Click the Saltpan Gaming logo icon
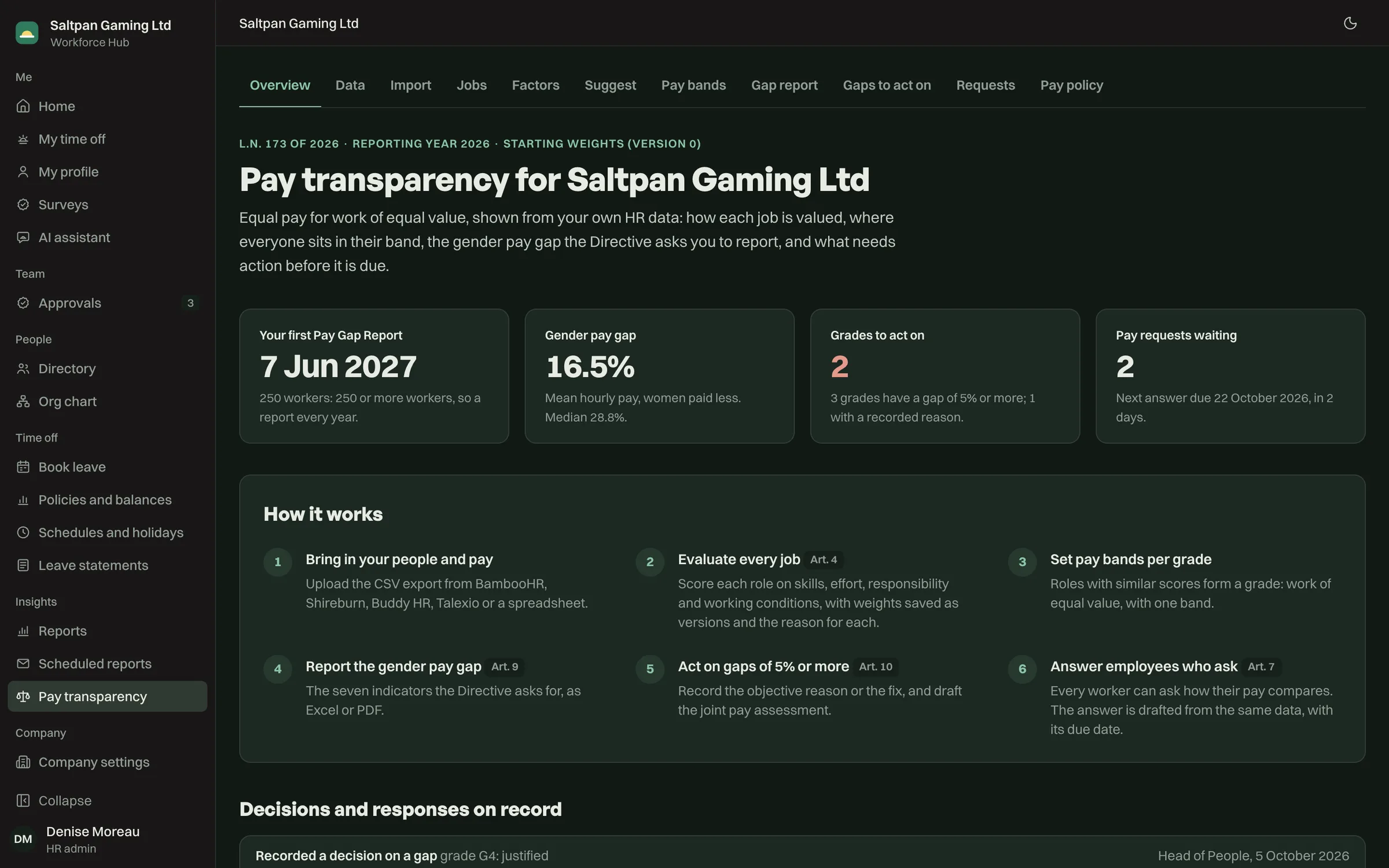This screenshot has height=868, width=1389. tap(27, 33)
